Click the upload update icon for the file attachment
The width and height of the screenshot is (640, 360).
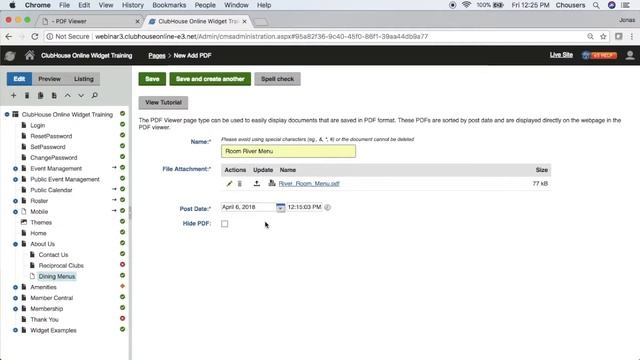[x=257, y=184]
